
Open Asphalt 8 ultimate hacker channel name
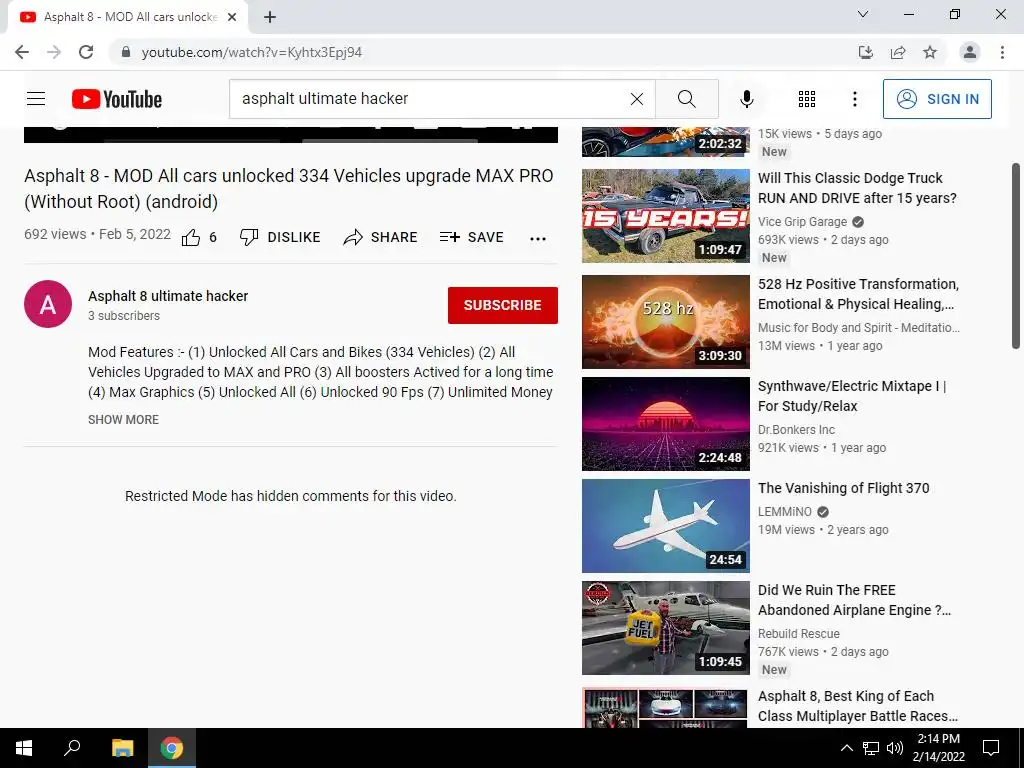[x=168, y=296]
